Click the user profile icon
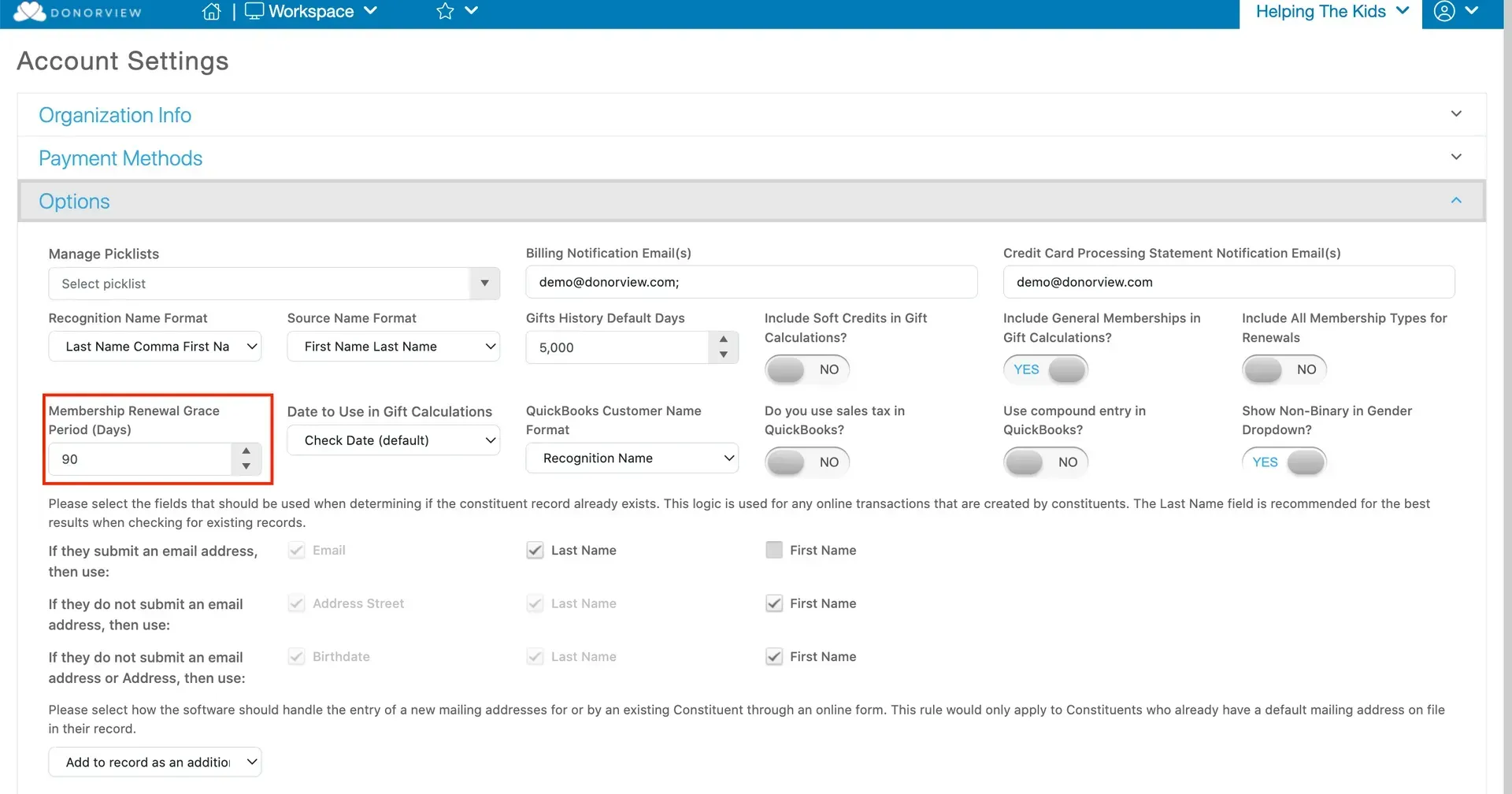Image resolution: width=1512 pixels, height=794 pixels. (x=1444, y=11)
